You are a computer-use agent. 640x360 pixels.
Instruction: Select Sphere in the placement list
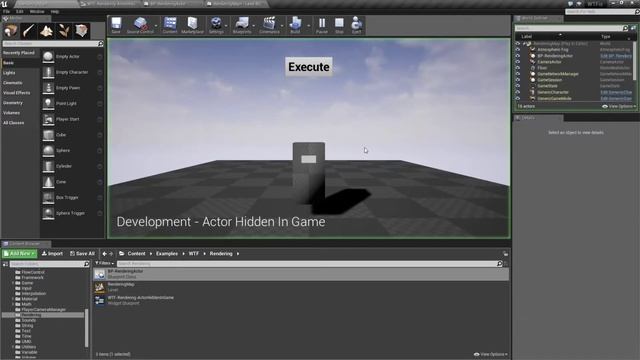click(x=72, y=150)
